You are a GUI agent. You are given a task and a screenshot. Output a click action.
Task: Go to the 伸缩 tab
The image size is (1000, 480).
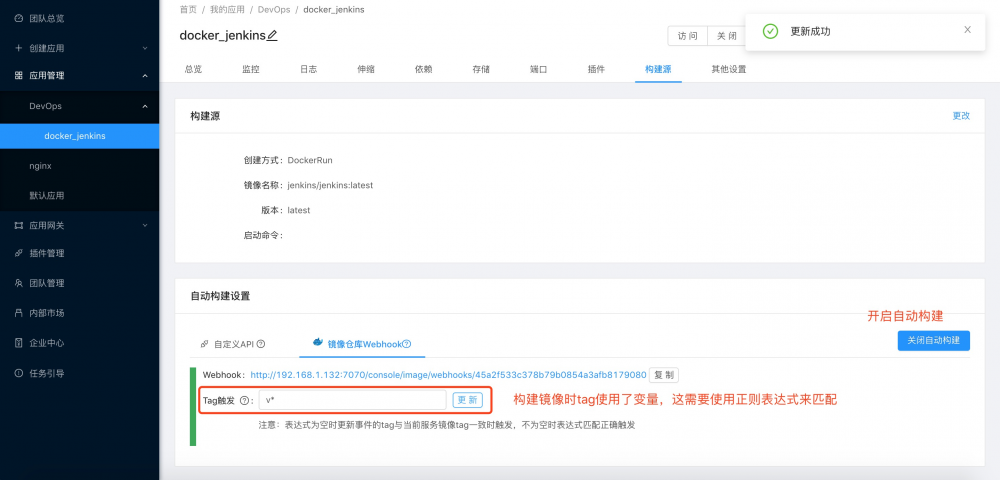(366, 69)
